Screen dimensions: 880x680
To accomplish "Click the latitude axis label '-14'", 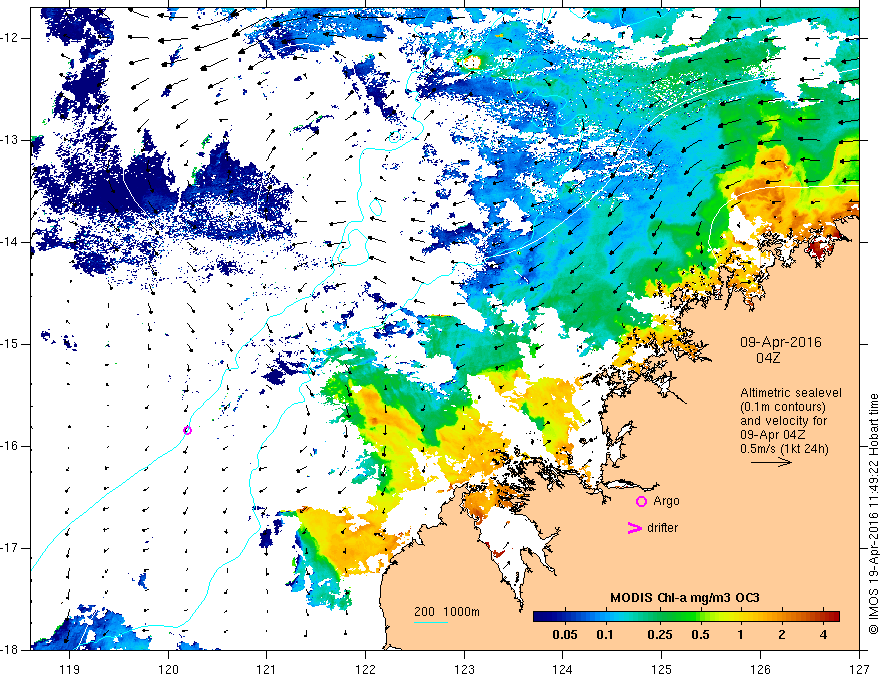I will click(11, 242).
